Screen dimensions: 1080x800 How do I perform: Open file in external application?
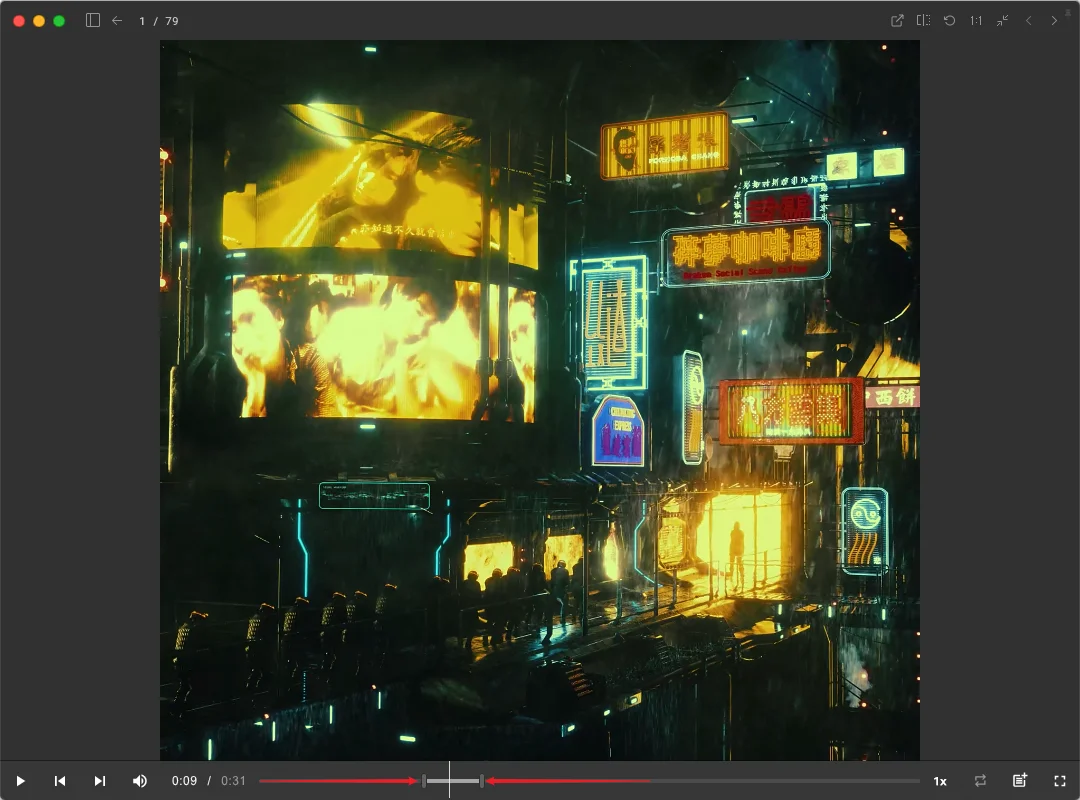coord(897,20)
